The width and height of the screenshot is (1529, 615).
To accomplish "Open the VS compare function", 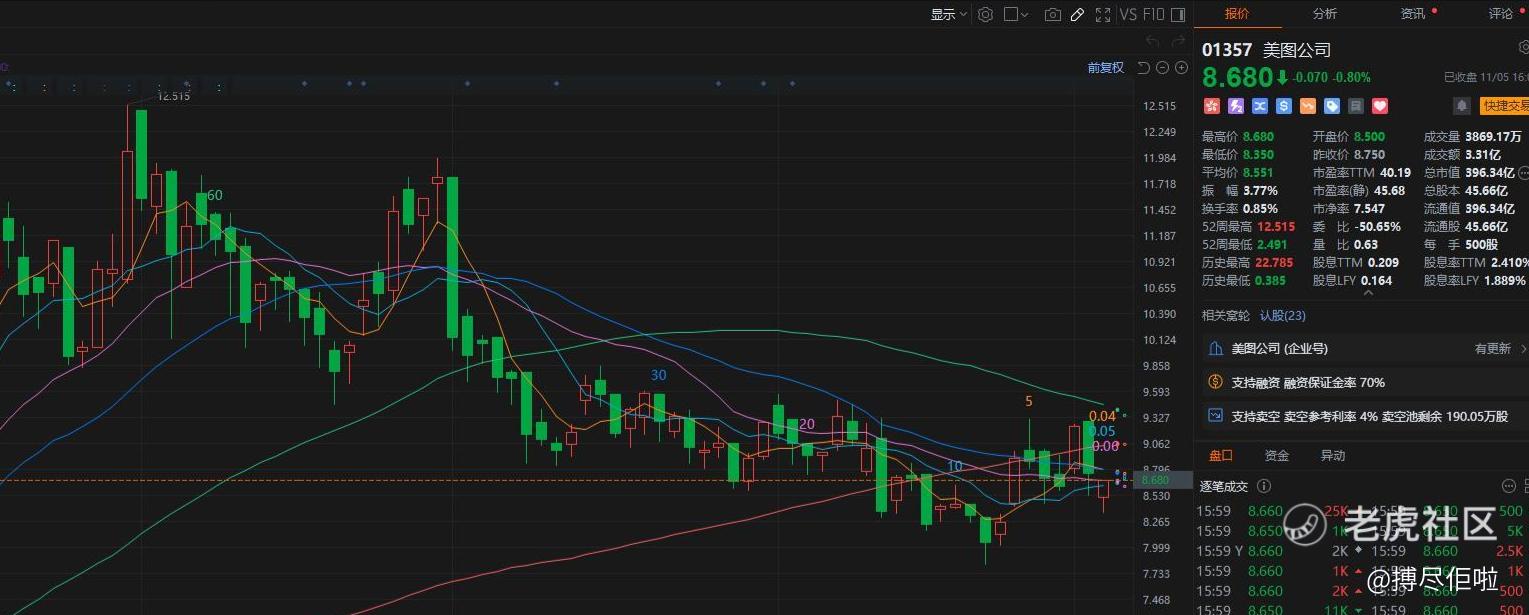I will (x=1129, y=14).
